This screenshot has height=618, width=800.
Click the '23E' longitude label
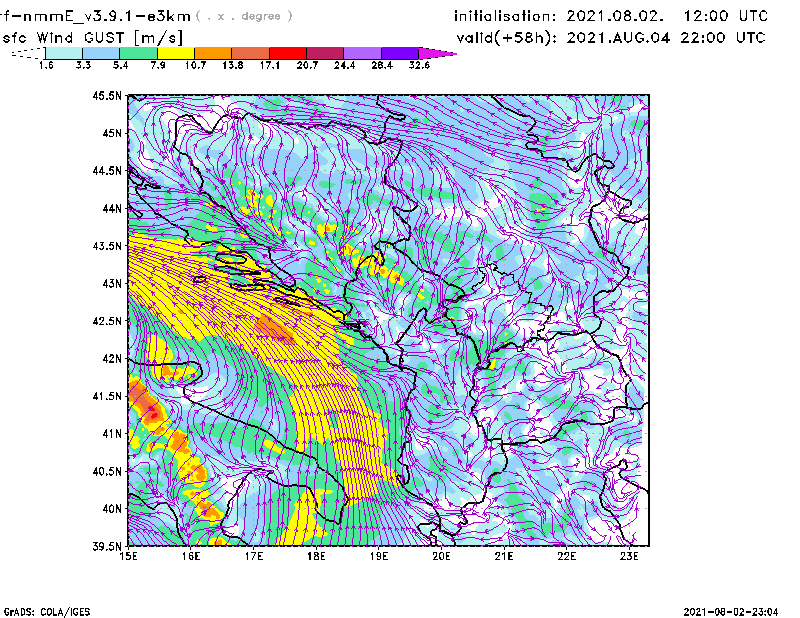point(629,556)
